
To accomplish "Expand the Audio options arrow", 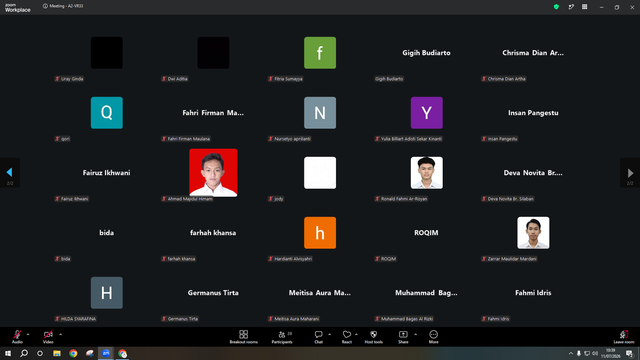I will click(x=28, y=334).
